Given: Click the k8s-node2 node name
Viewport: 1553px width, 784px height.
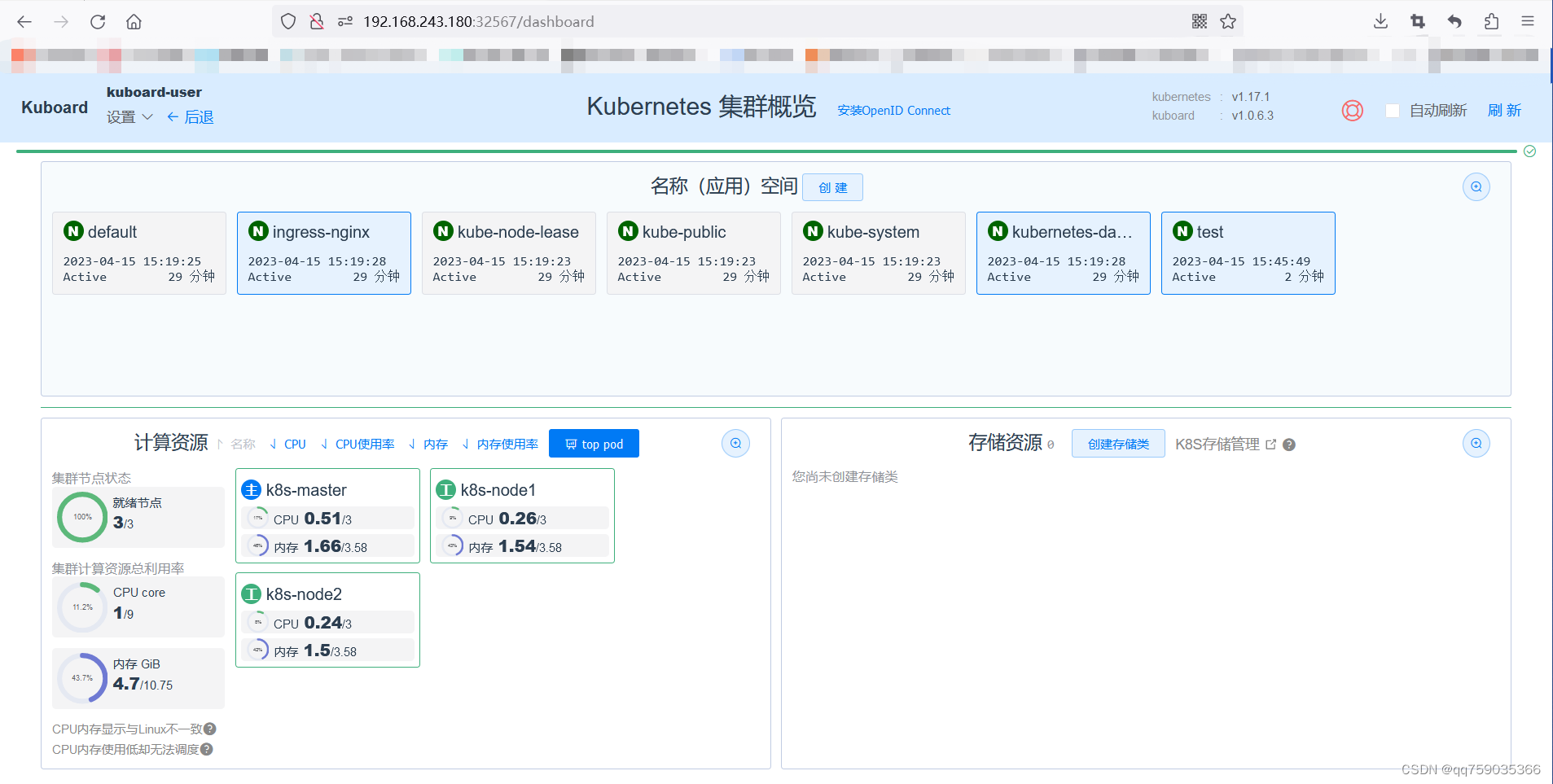Looking at the screenshot, I should coord(304,594).
